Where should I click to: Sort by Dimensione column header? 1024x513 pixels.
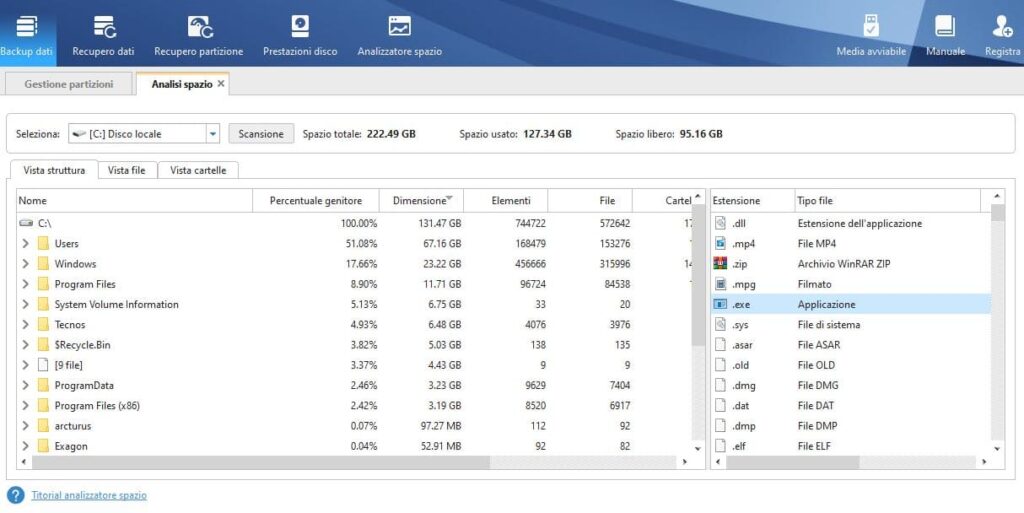[421, 200]
